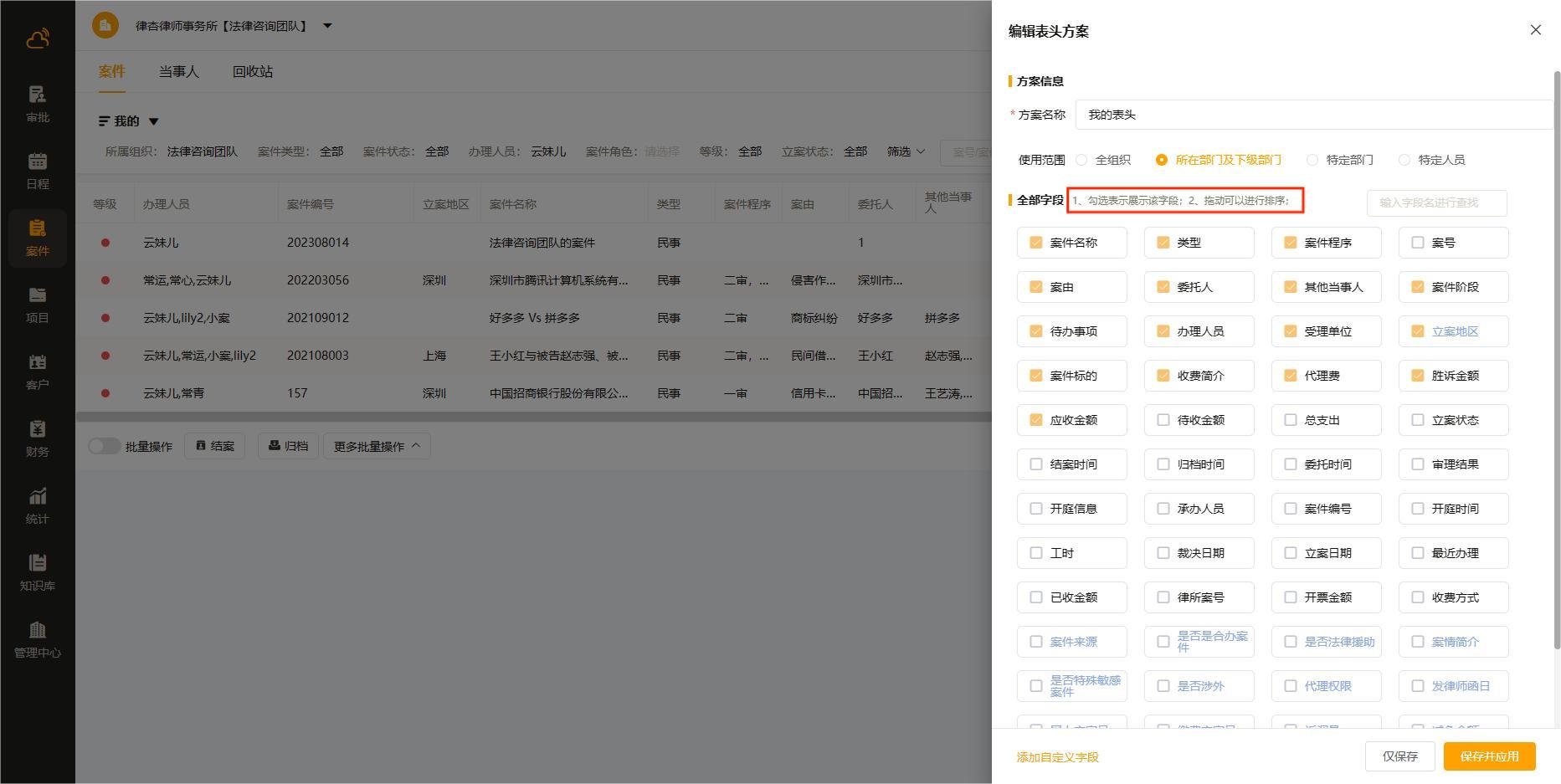Switch to the 当事人 tab
Screen dimensions: 1561x784
point(179,72)
